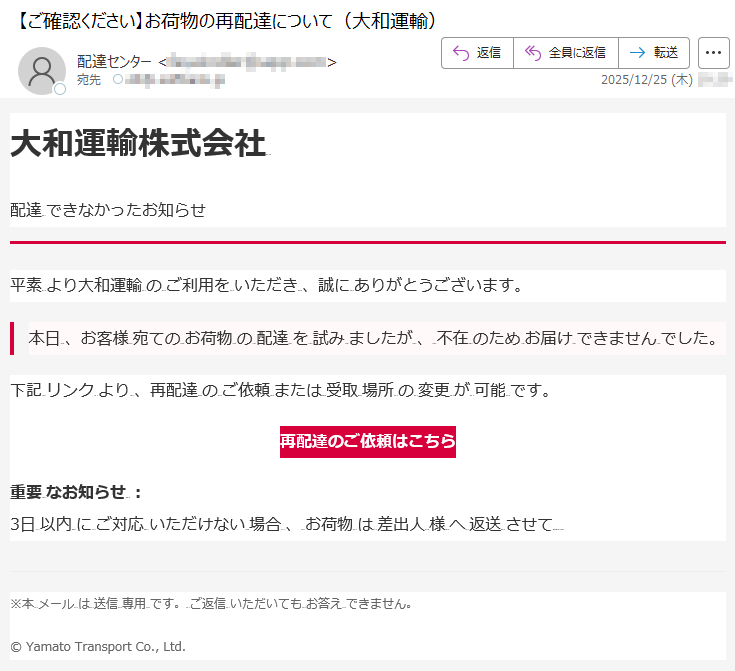Click the sender's profile avatar

coord(41,71)
